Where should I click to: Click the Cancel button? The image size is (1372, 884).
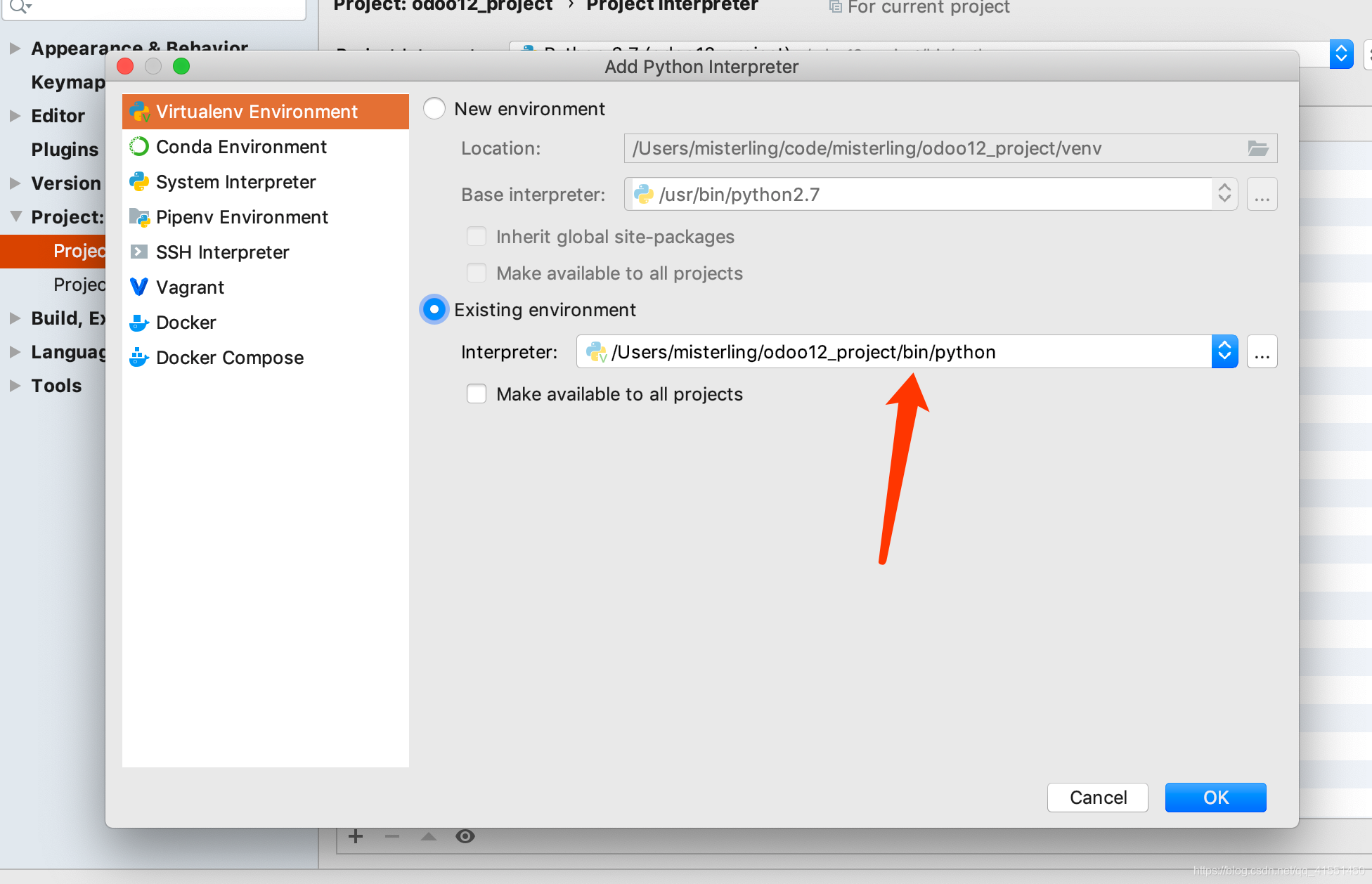pos(1098,797)
